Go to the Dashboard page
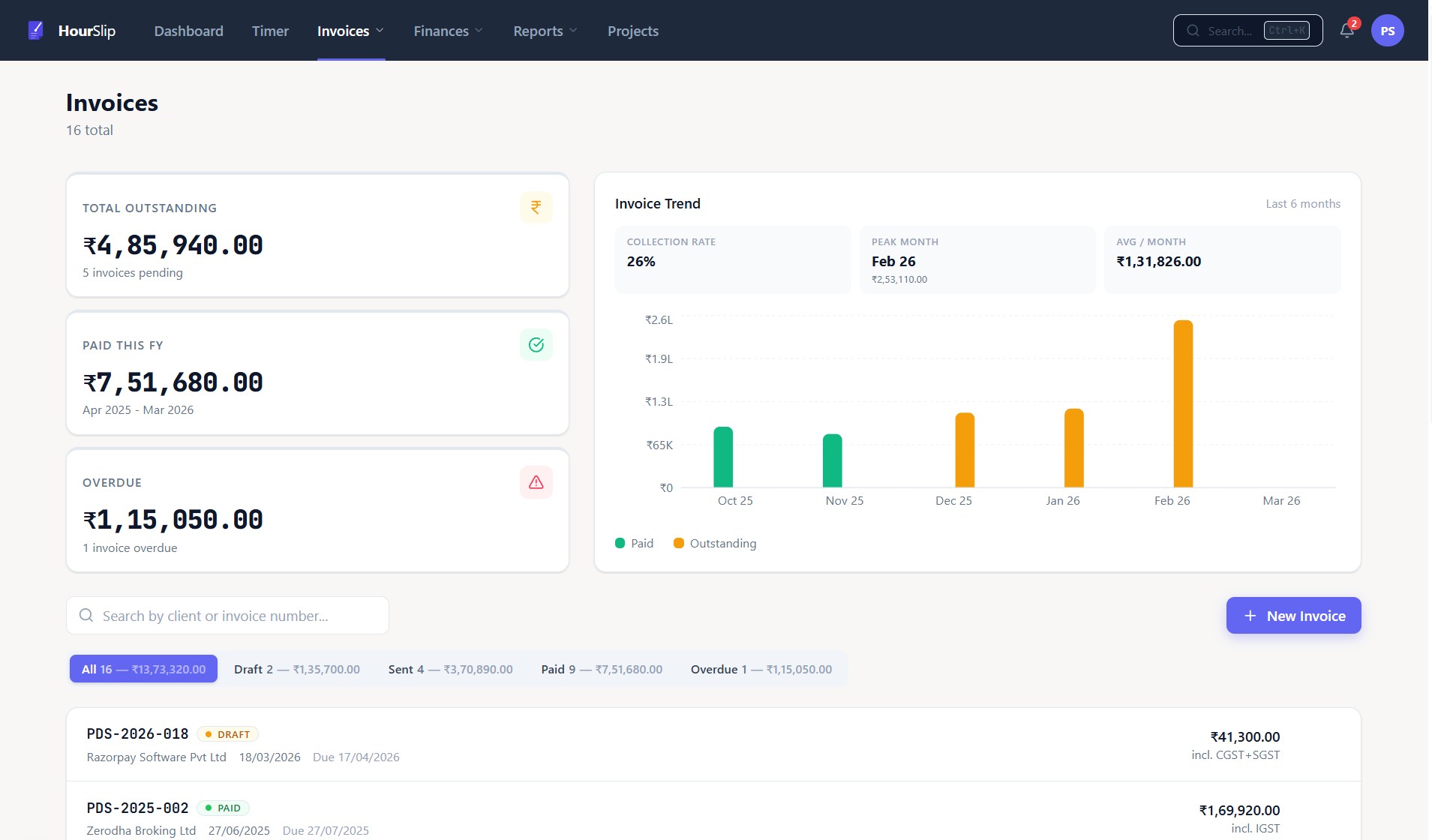1432x840 pixels. click(x=188, y=31)
